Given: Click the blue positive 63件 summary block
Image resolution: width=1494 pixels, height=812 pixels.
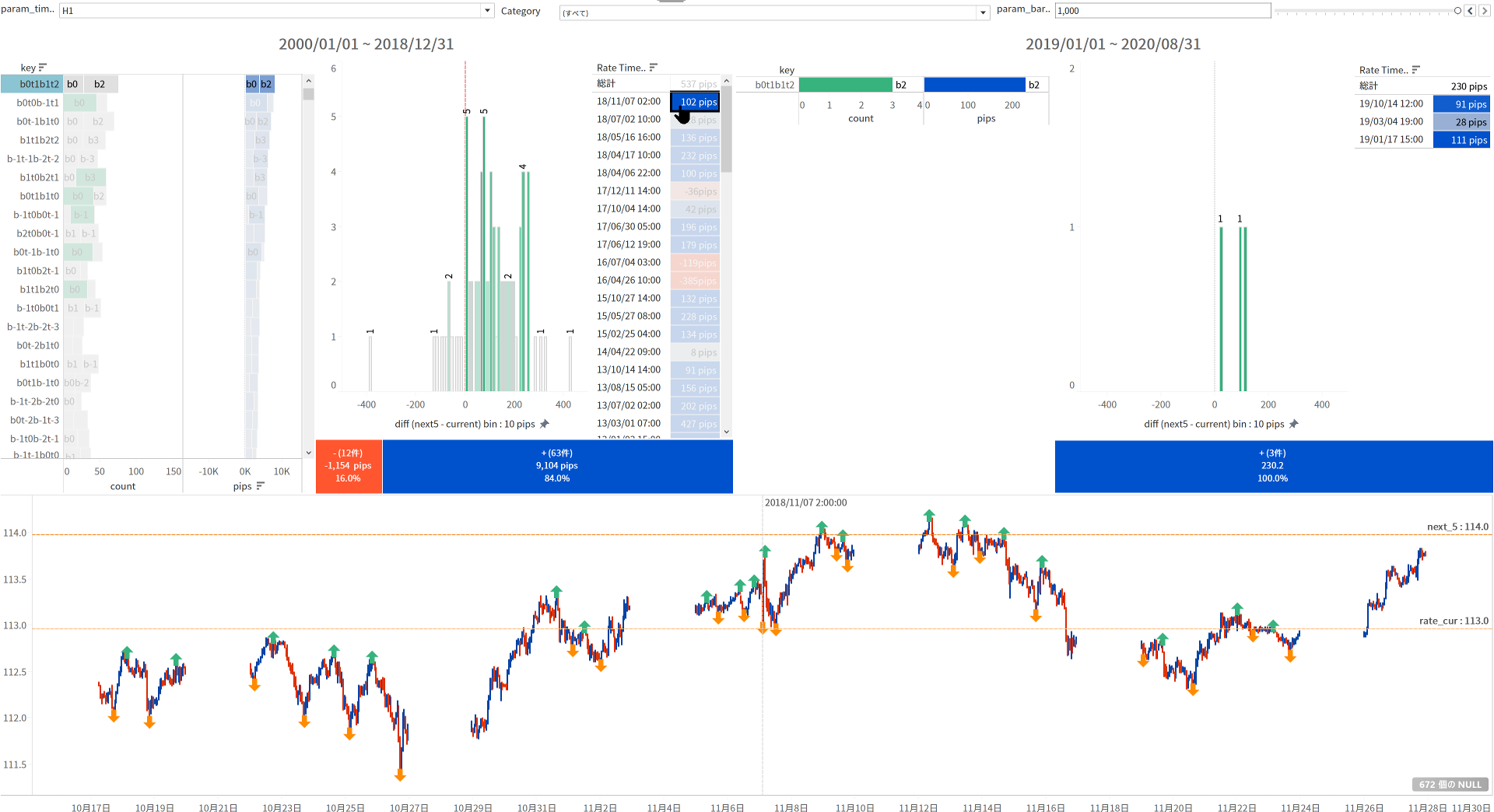Looking at the screenshot, I should (x=556, y=466).
